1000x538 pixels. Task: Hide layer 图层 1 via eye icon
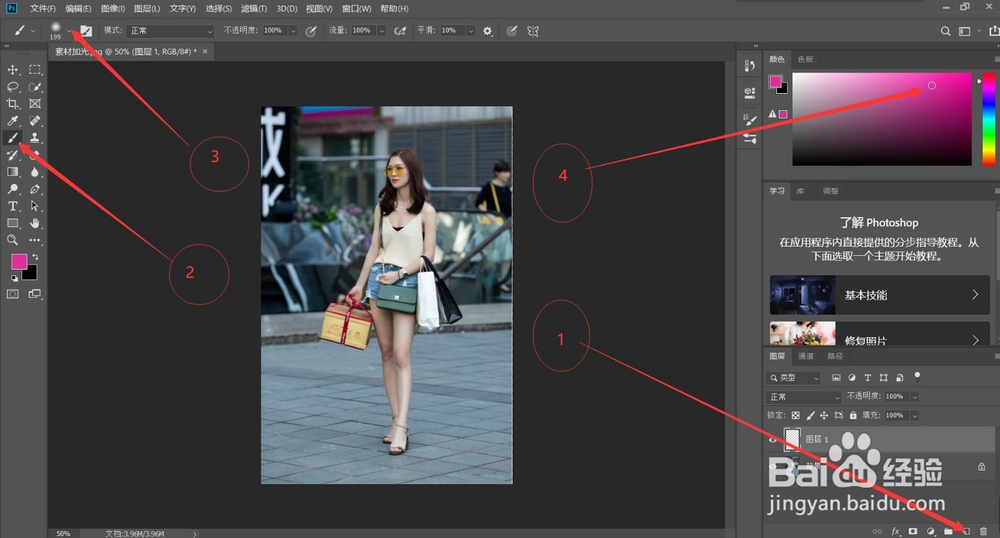pyautogui.click(x=773, y=439)
